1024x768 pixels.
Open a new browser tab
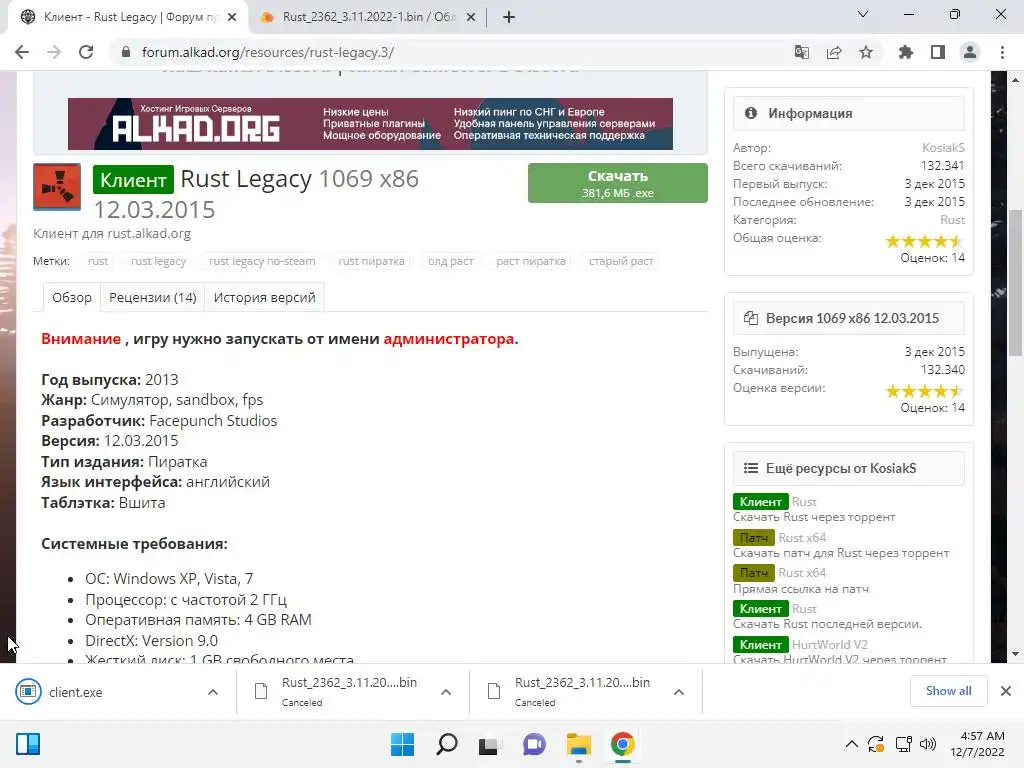coord(509,17)
